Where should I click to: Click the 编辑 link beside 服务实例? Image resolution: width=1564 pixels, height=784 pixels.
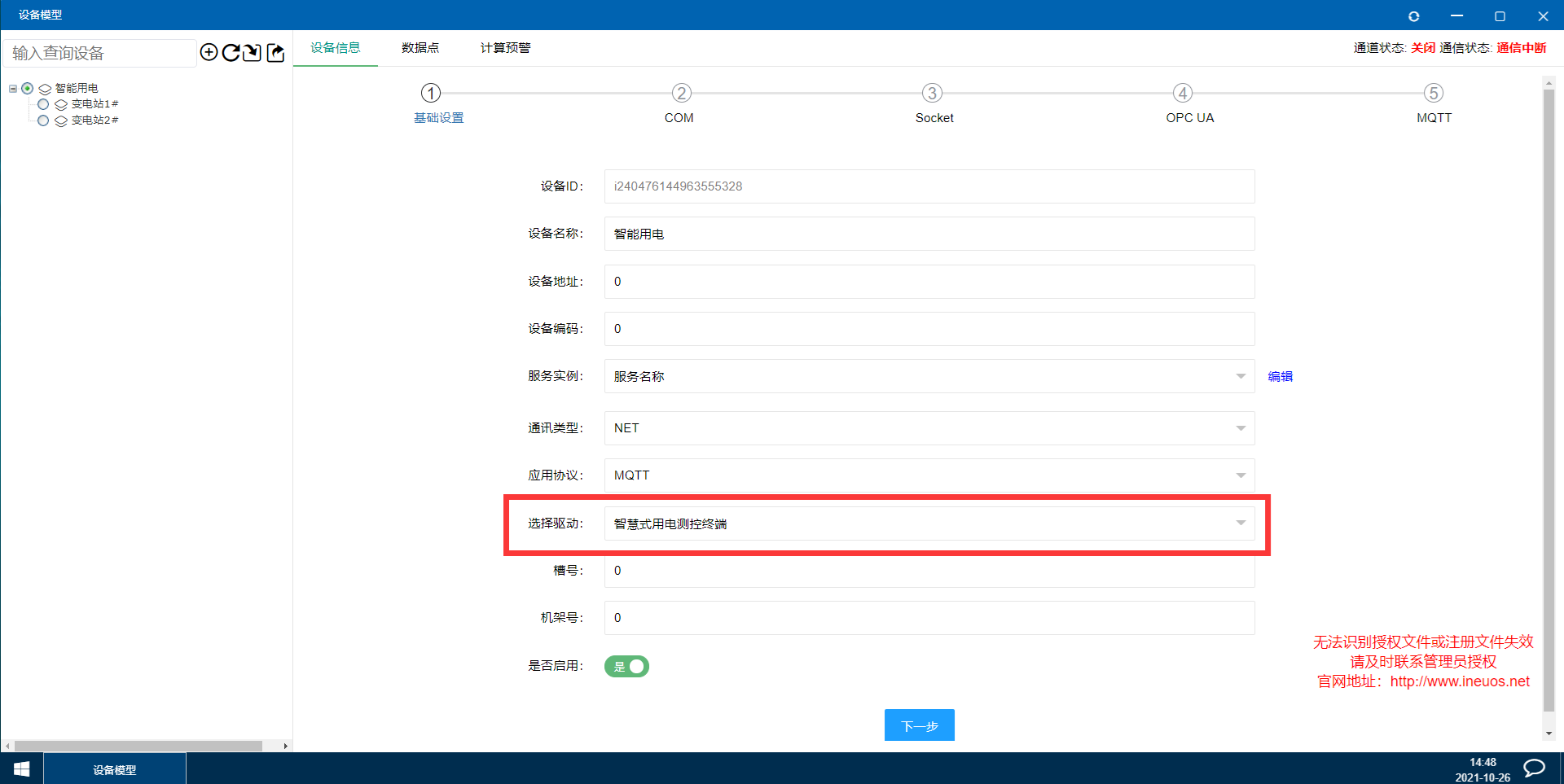click(1280, 376)
